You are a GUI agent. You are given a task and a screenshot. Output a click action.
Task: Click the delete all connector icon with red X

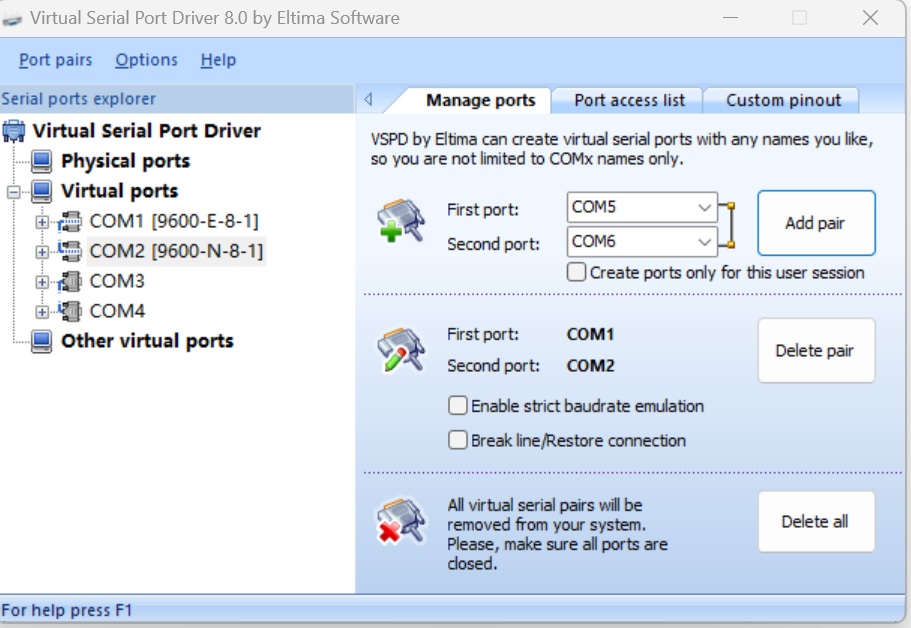401,521
